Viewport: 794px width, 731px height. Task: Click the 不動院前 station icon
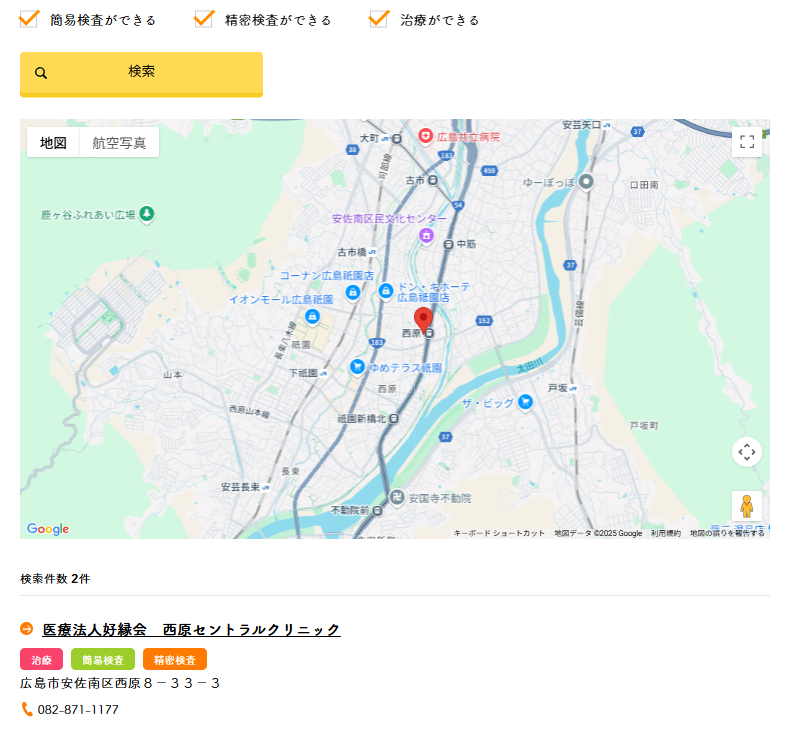pos(377,511)
